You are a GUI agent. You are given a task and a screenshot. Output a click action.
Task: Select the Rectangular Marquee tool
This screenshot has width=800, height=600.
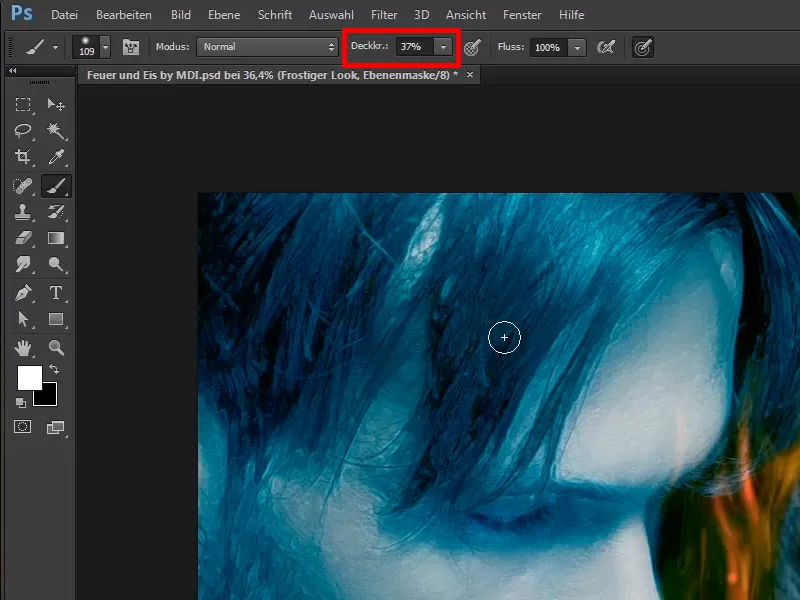(22, 105)
